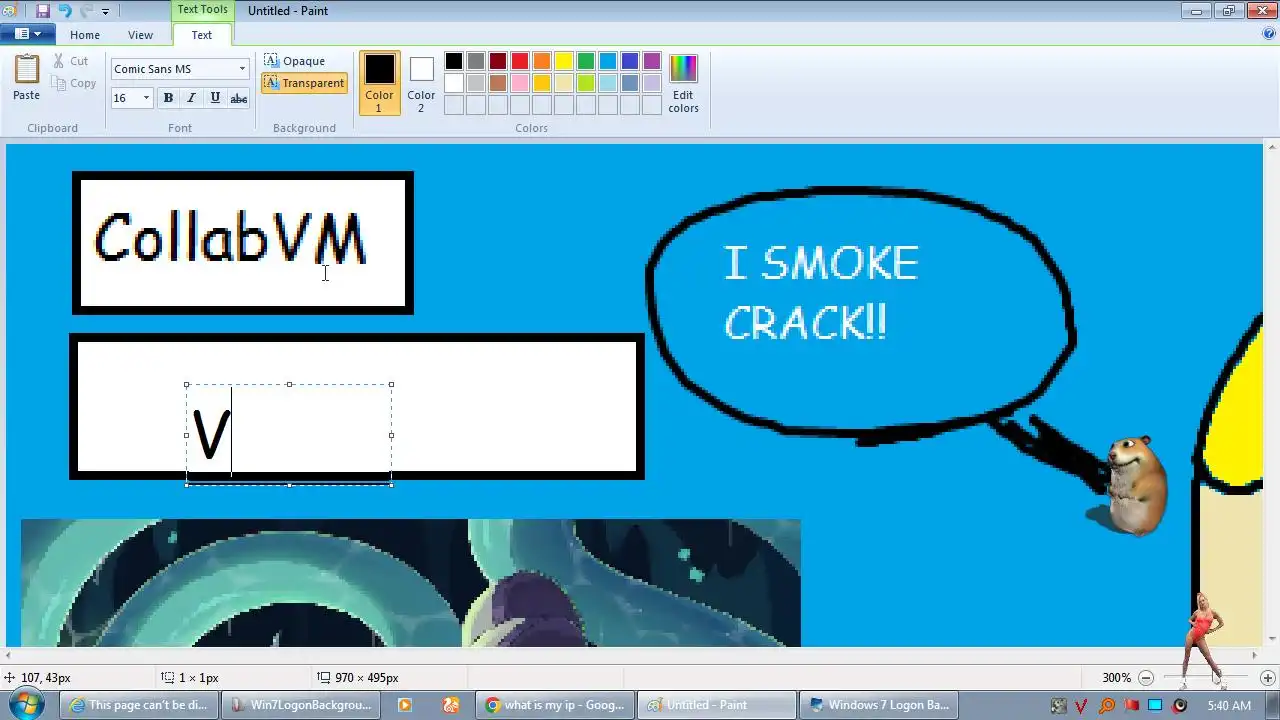Toggle Italic formatting
1280x720 pixels.
[x=191, y=98]
